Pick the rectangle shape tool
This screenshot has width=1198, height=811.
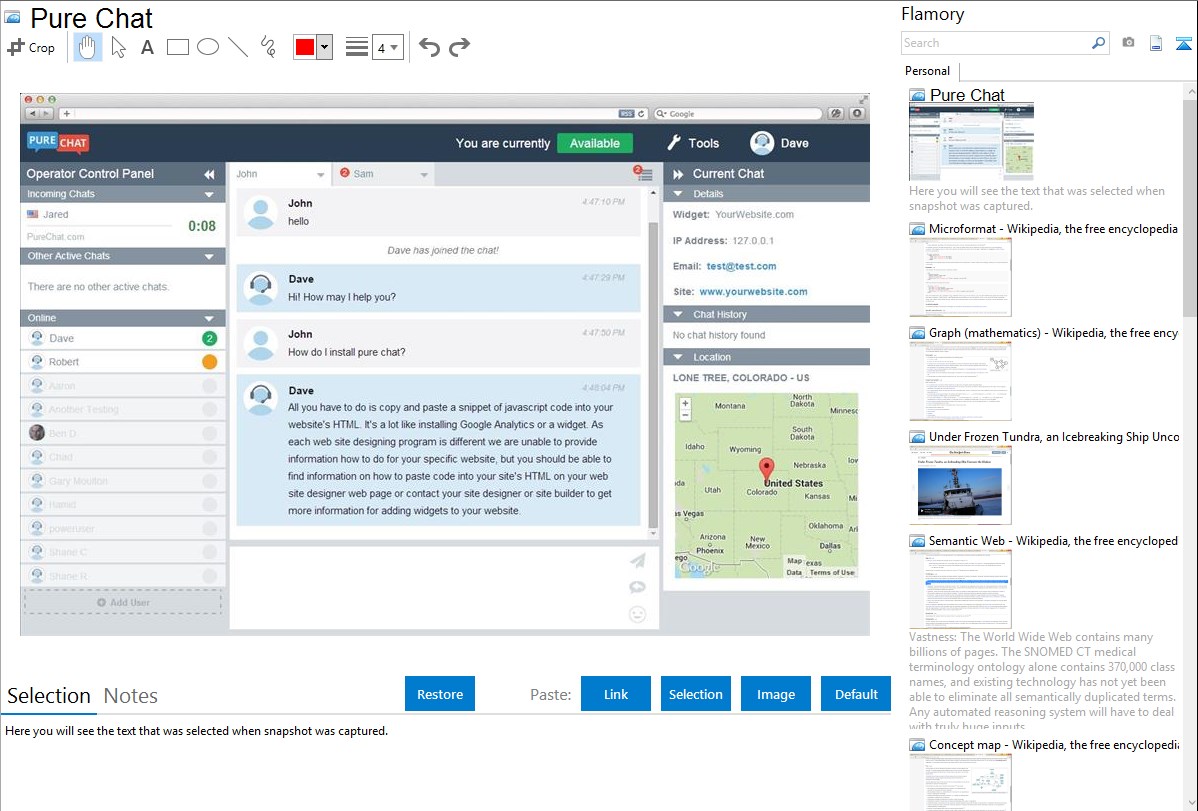click(178, 47)
